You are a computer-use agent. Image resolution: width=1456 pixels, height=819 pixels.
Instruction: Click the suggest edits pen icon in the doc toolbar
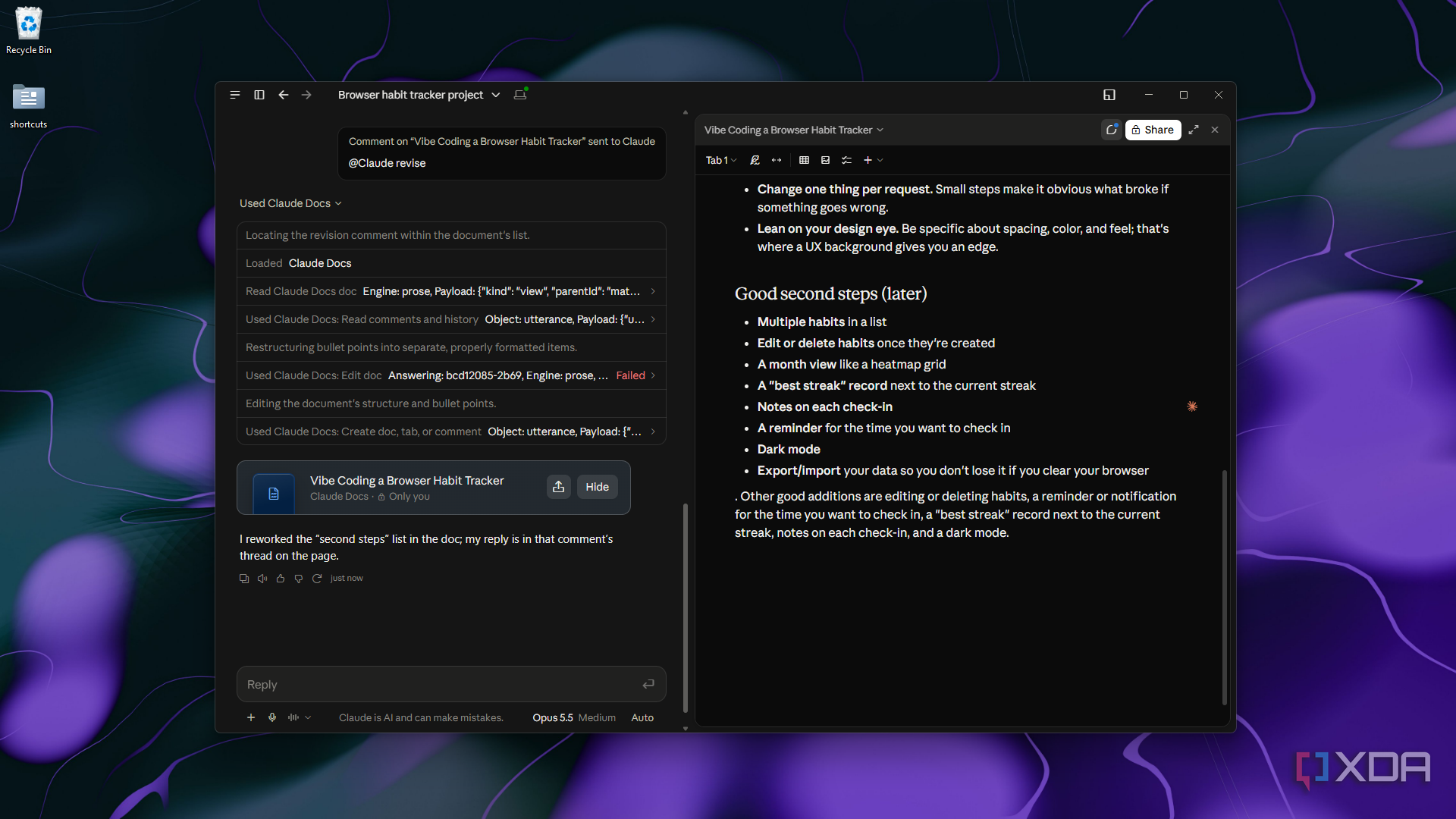point(755,160)
